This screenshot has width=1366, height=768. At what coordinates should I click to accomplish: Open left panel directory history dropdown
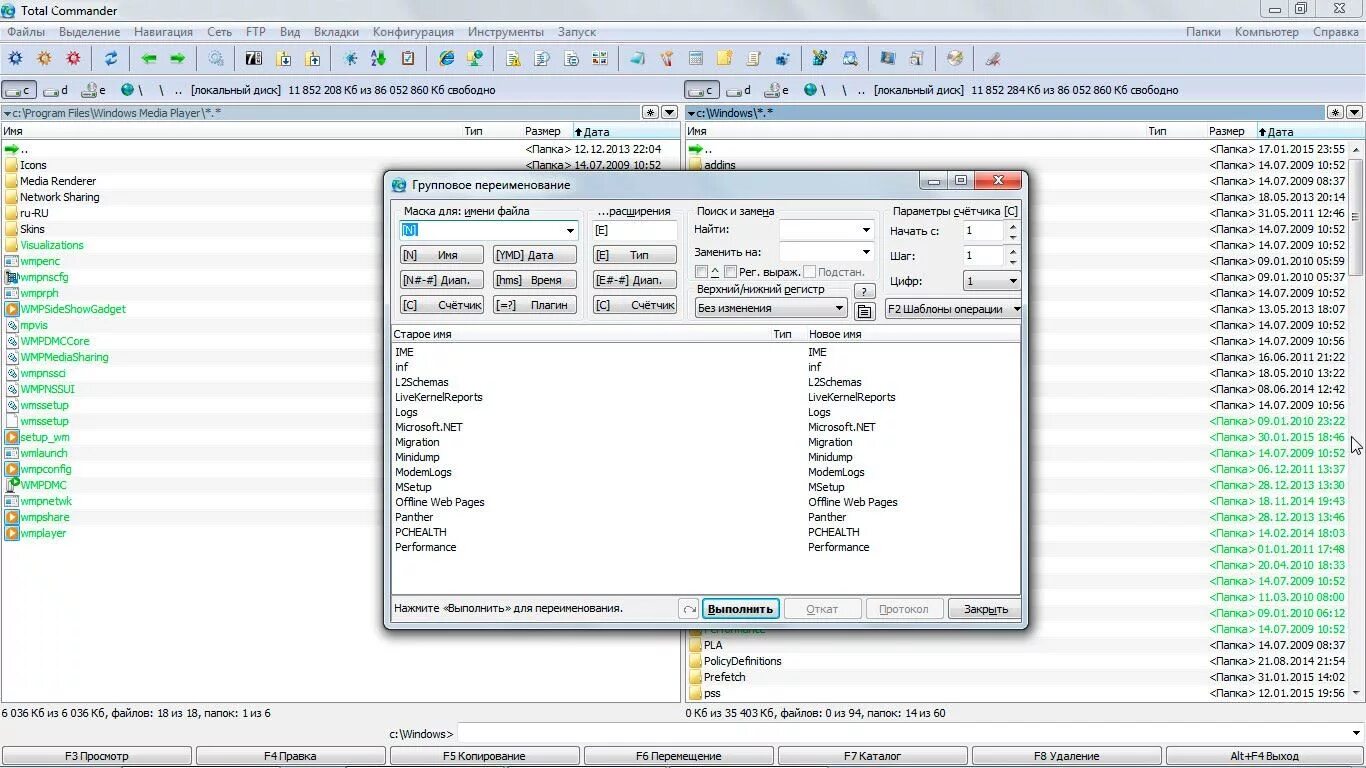pyautogui.click(x=670, y=113)
